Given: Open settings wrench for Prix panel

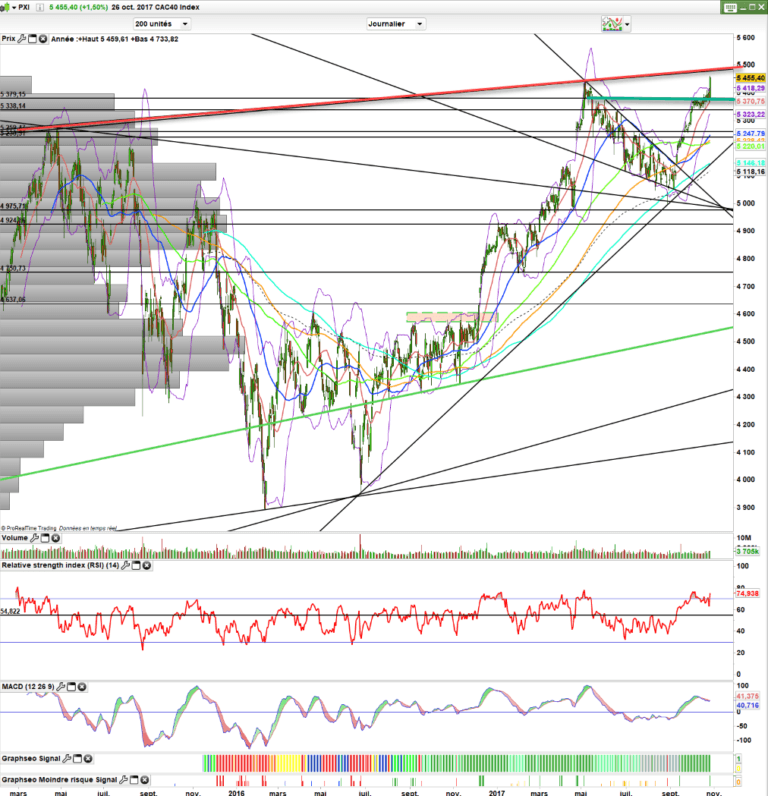Looking at the screenshot, I should tap(22, 38).
